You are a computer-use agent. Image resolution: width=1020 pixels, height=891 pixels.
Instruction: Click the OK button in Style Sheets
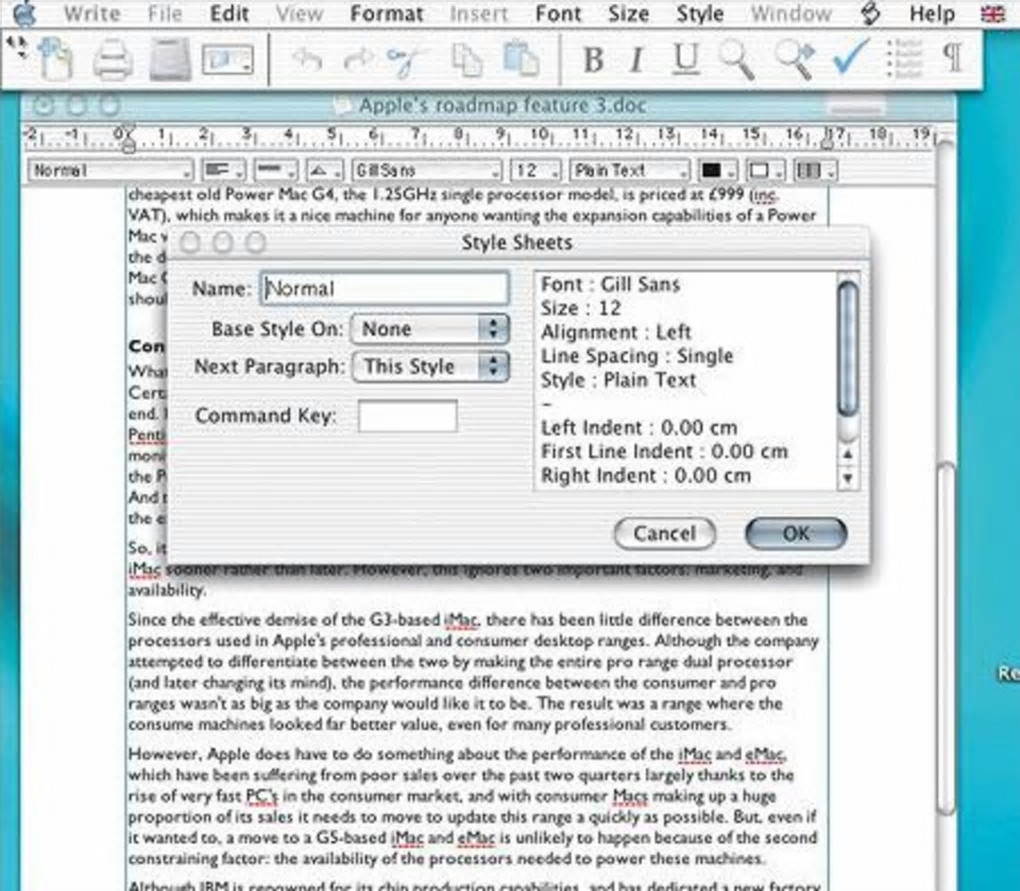tap(796, 533)
